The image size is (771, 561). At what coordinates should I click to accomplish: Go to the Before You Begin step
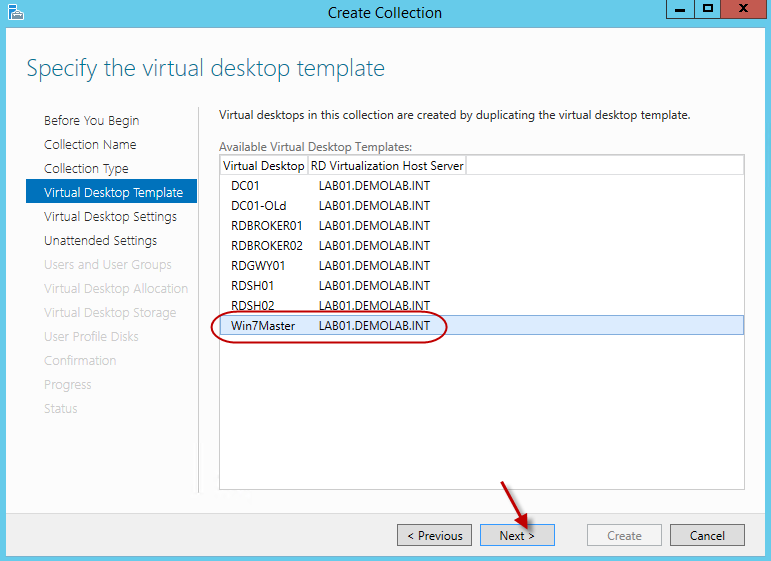[x=92, y=121]
